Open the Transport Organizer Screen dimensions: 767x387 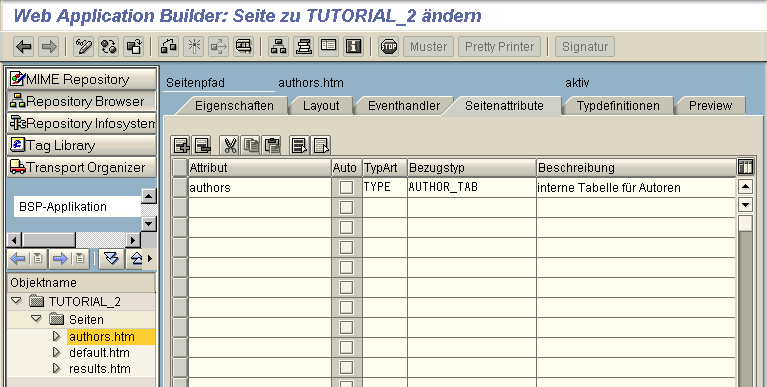tap(81, 167)
